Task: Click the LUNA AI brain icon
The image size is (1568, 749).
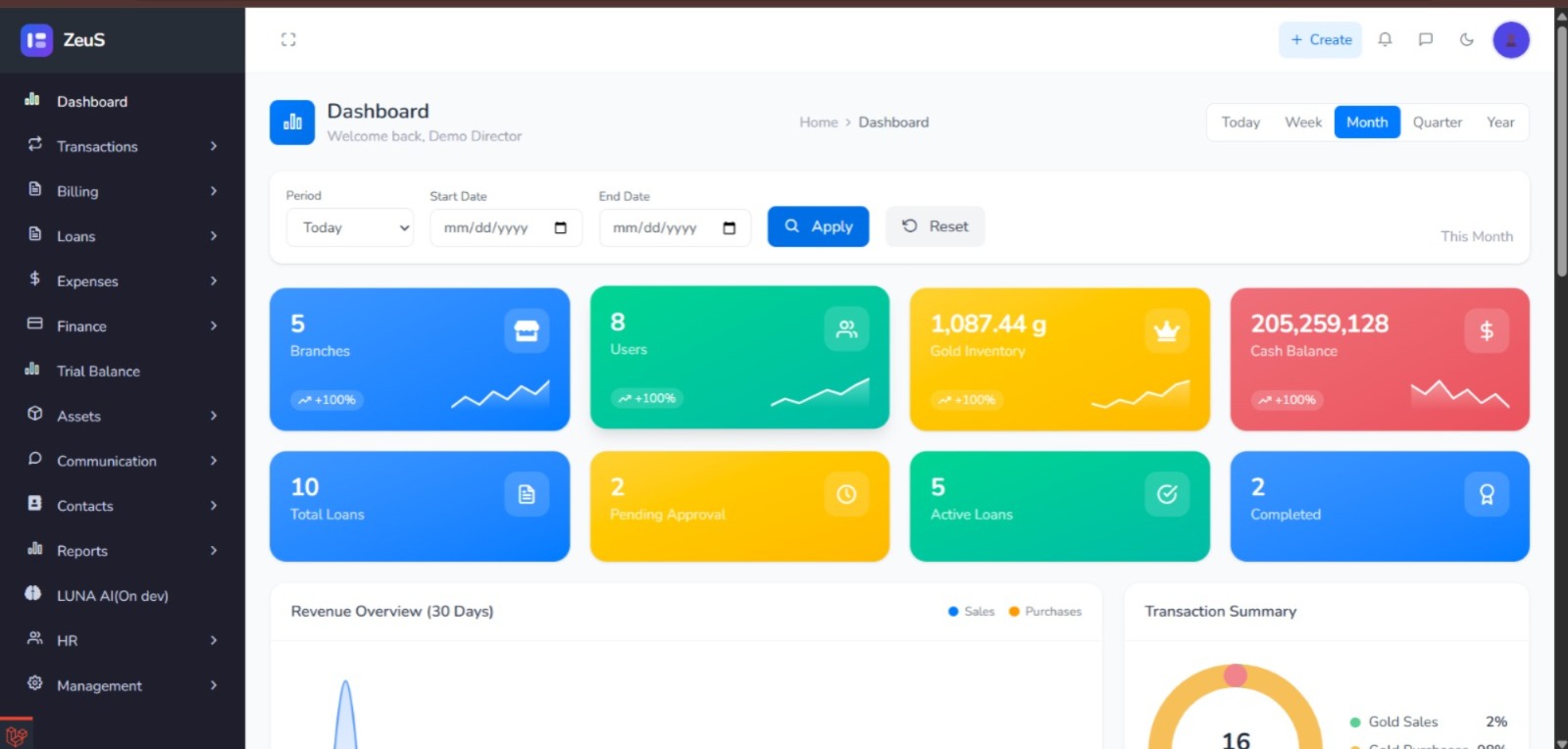Action: click(x=33, y=593)
